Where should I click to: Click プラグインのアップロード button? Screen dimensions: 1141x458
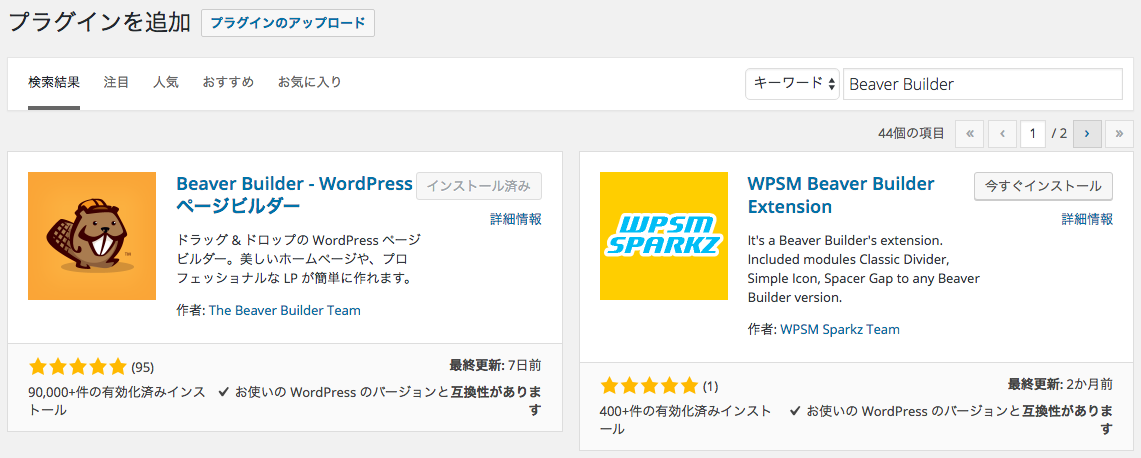point(288,23)
